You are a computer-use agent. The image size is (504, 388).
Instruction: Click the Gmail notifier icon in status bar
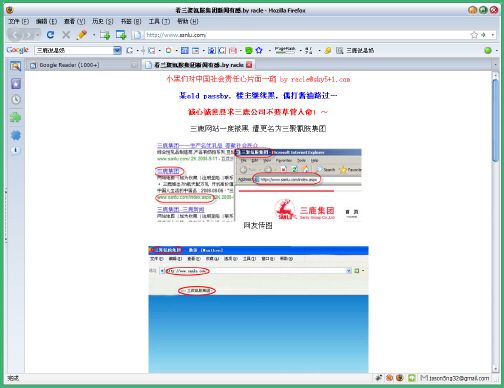pyautogui.click(x=424, y=378)
